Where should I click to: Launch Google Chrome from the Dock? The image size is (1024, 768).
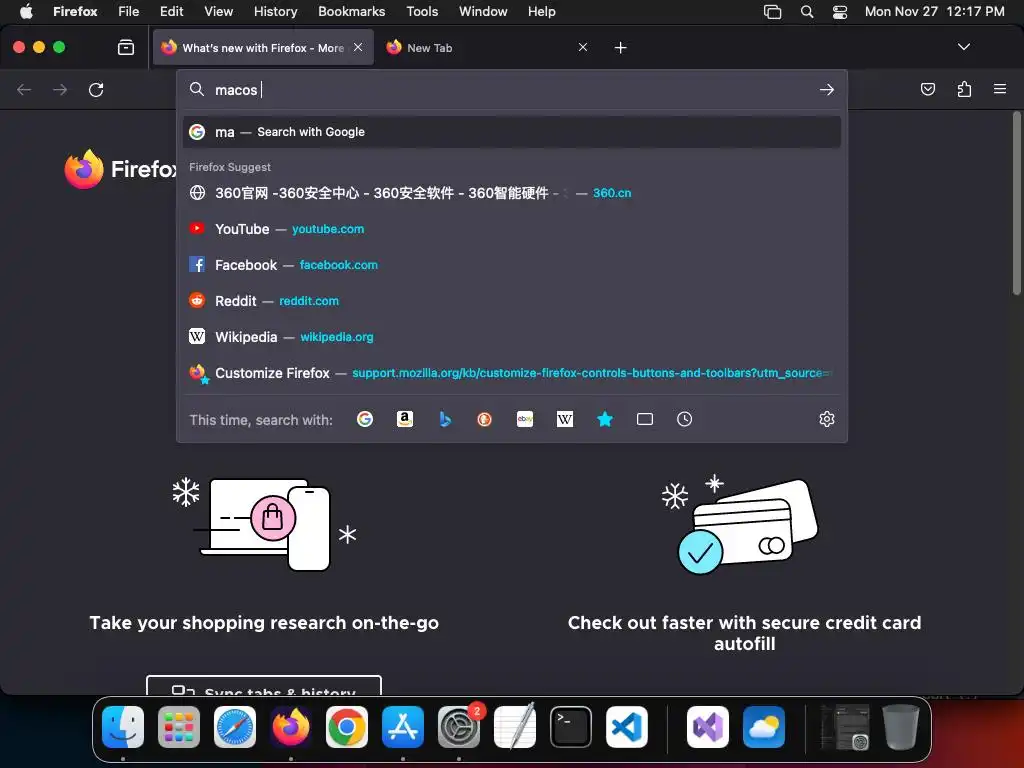coord(347,727)
